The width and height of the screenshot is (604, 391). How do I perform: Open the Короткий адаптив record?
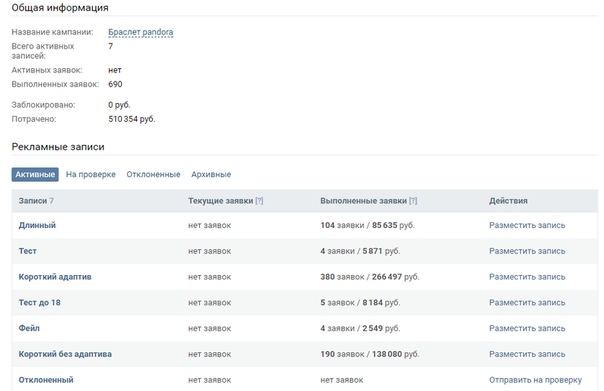click(x=55, y=277)
